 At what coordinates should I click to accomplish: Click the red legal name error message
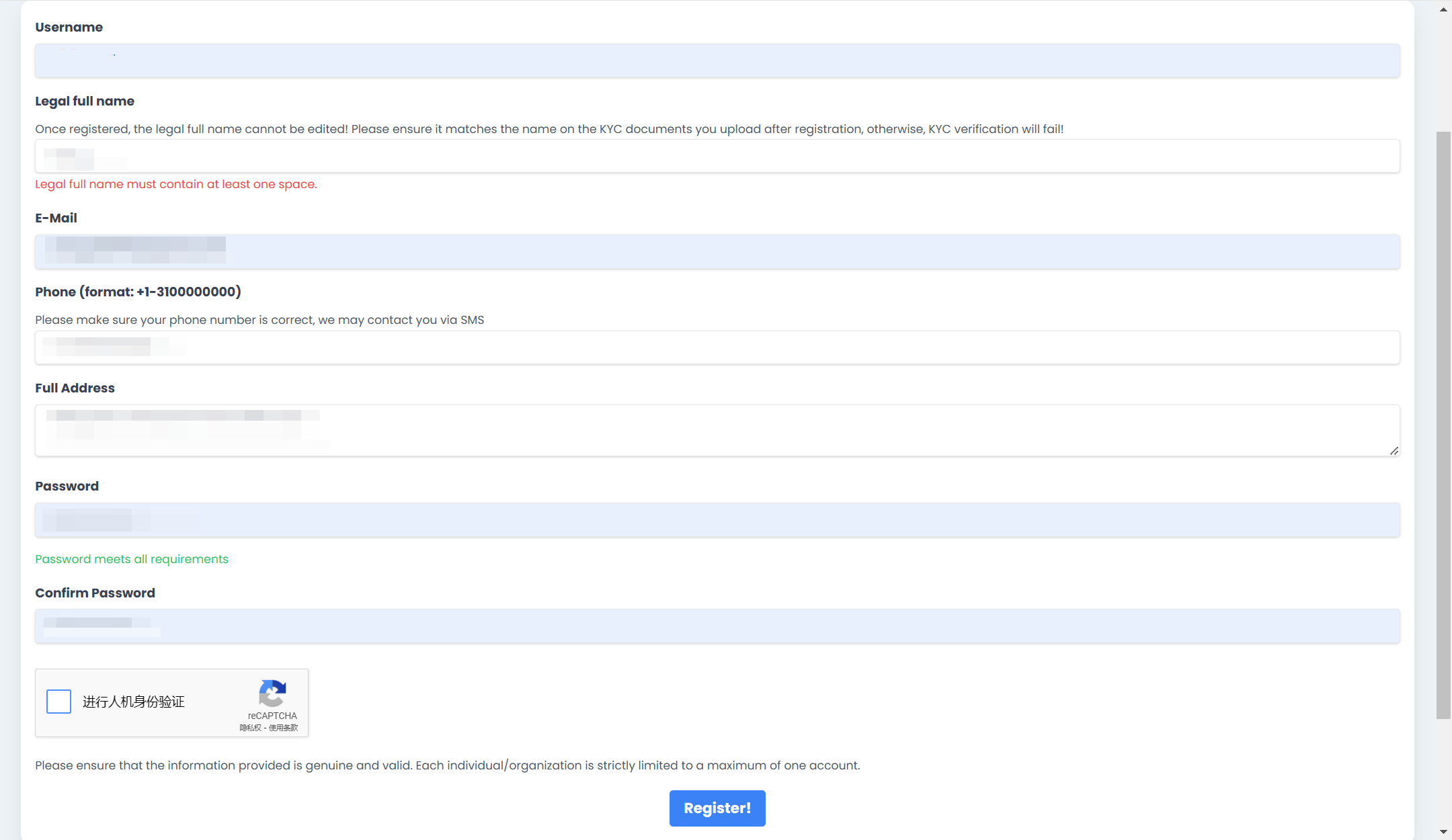click(x=176, y=184)
